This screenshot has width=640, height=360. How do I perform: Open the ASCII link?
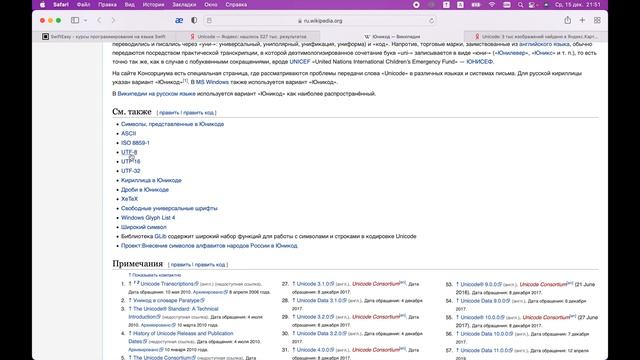129,133
